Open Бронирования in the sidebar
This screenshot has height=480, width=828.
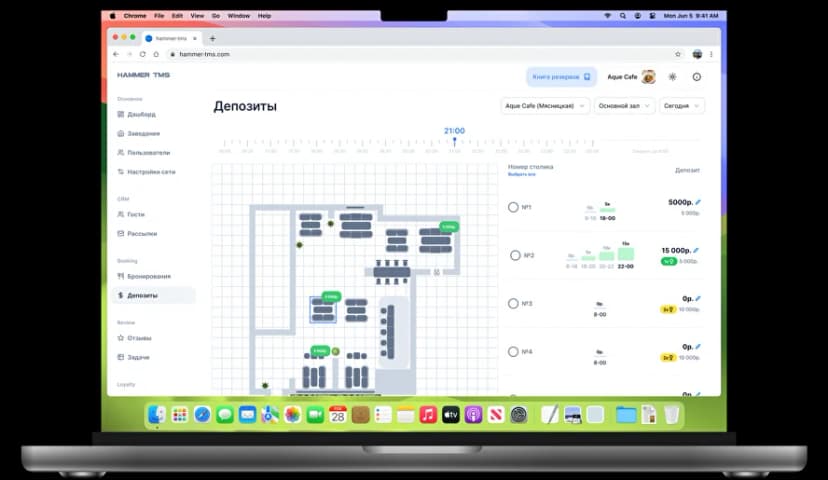pyautogui.click(x=148, y=276)
